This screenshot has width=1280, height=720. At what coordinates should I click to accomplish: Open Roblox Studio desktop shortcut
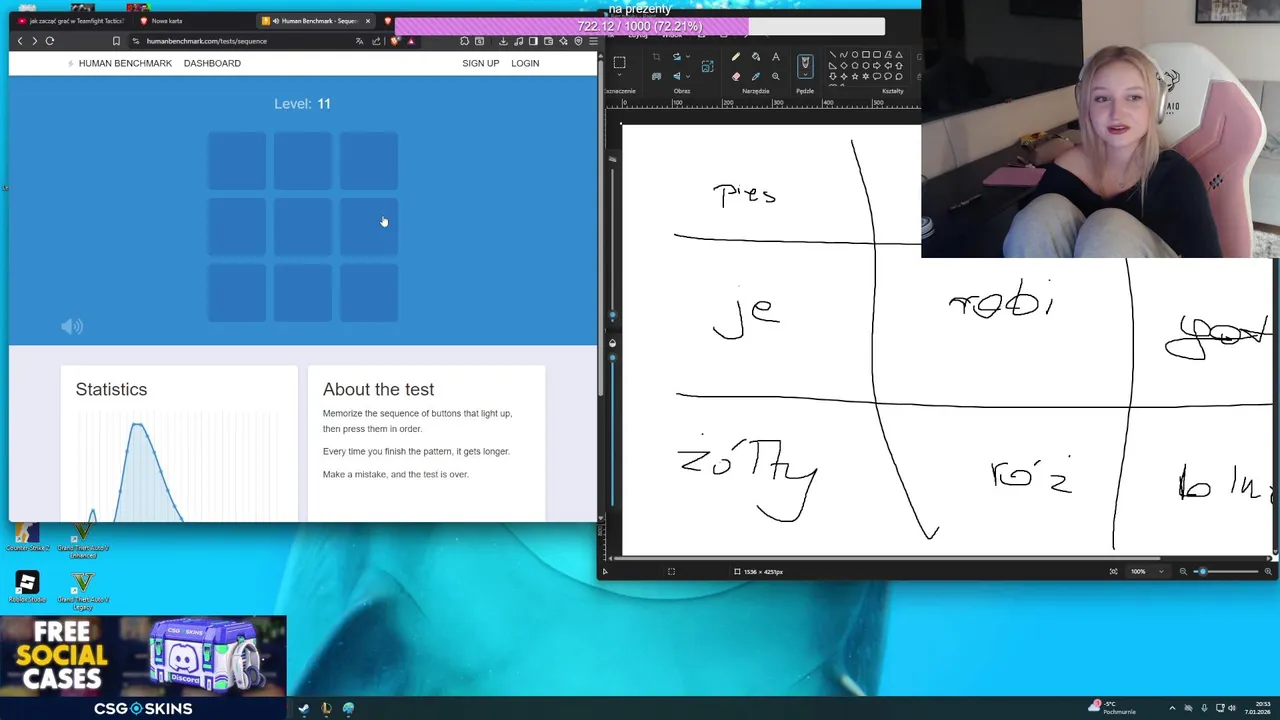[x=27, y=587]
